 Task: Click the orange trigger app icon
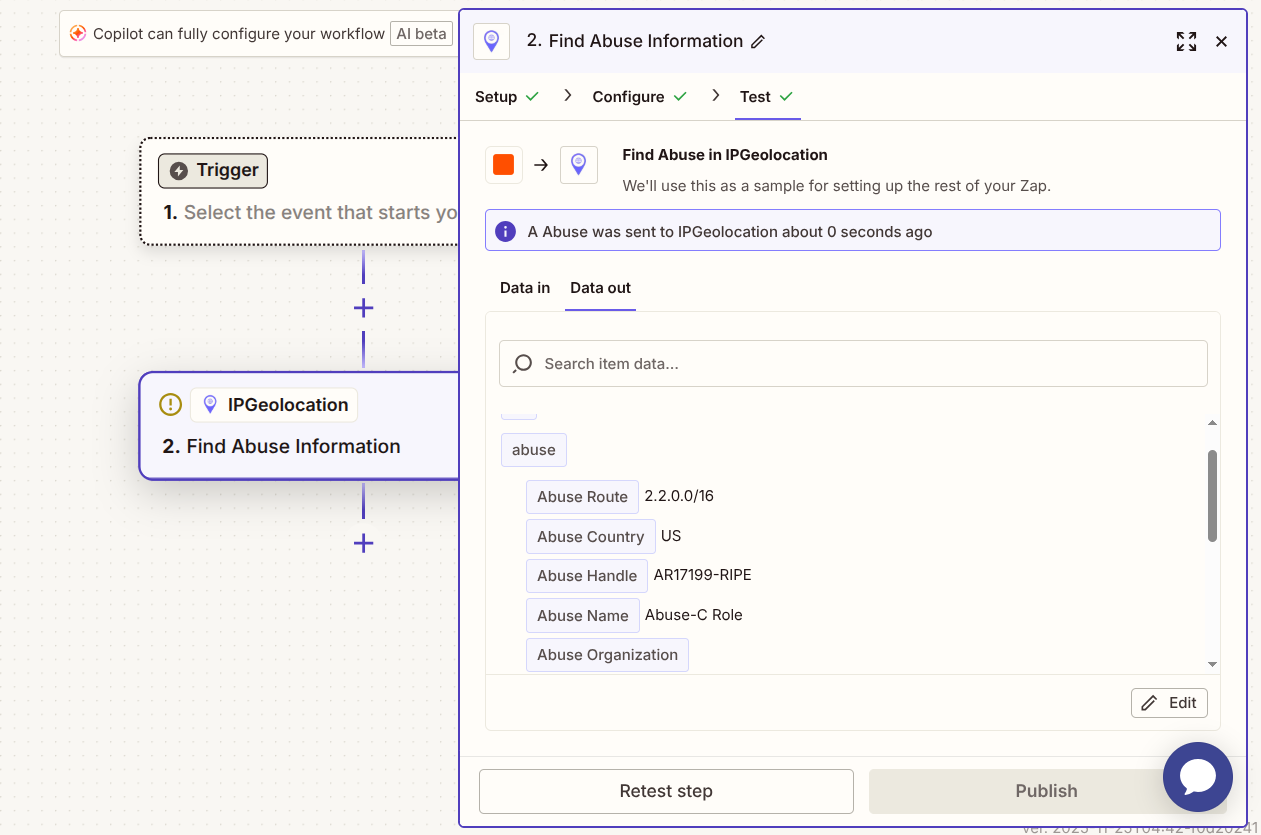tap(504, 165)
